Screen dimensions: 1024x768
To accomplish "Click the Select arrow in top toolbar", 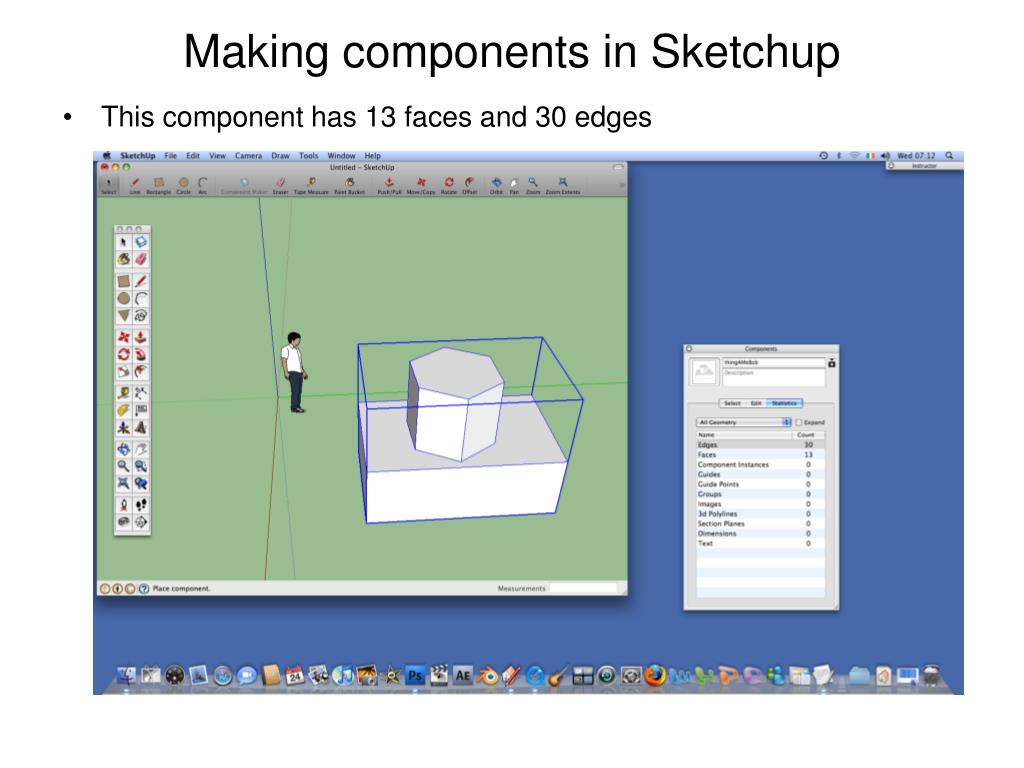I will 108,185.
